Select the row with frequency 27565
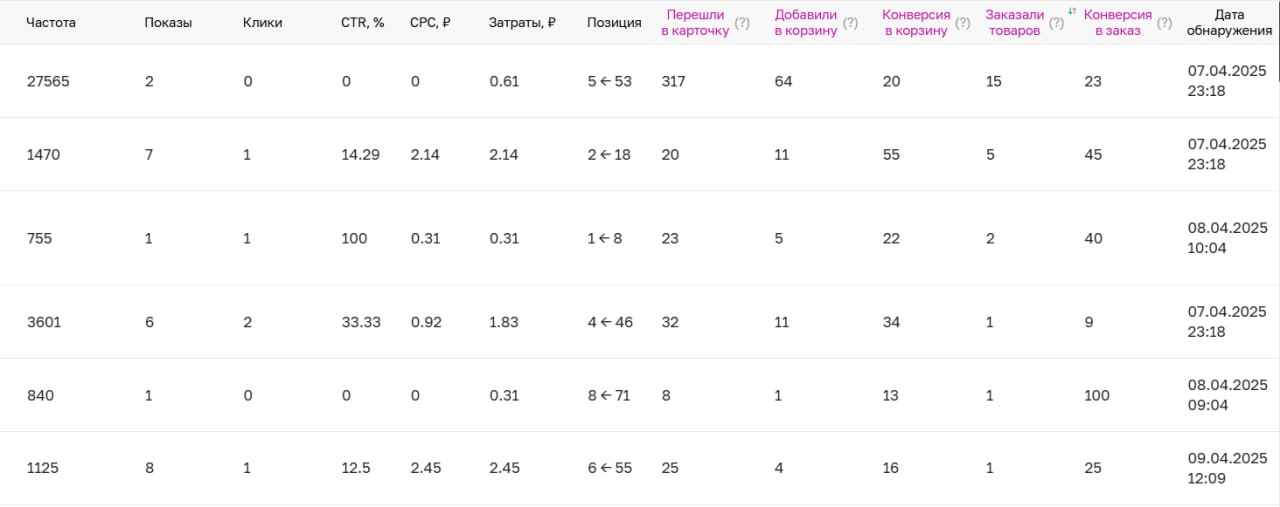1280x507 pixels. pyautogui.click(x=48, y=81)
